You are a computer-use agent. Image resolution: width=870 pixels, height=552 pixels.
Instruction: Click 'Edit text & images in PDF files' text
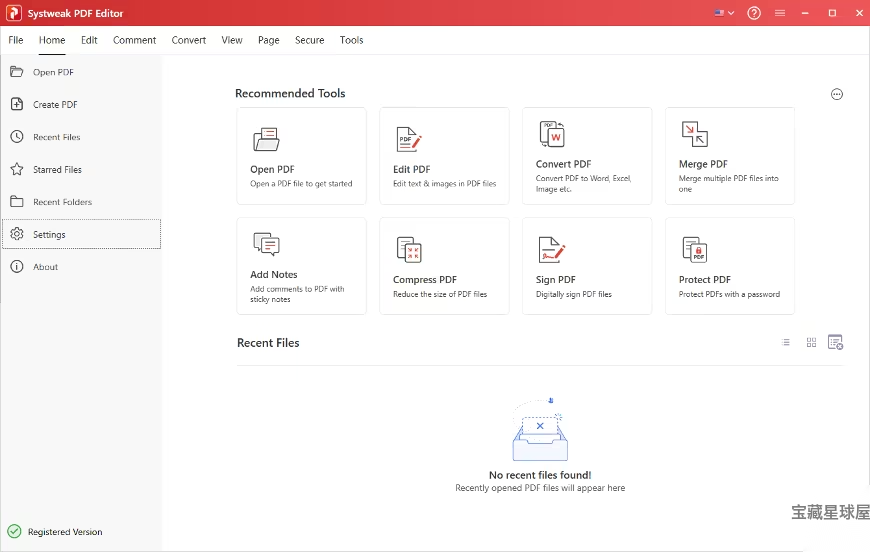[x=444, y=184]
